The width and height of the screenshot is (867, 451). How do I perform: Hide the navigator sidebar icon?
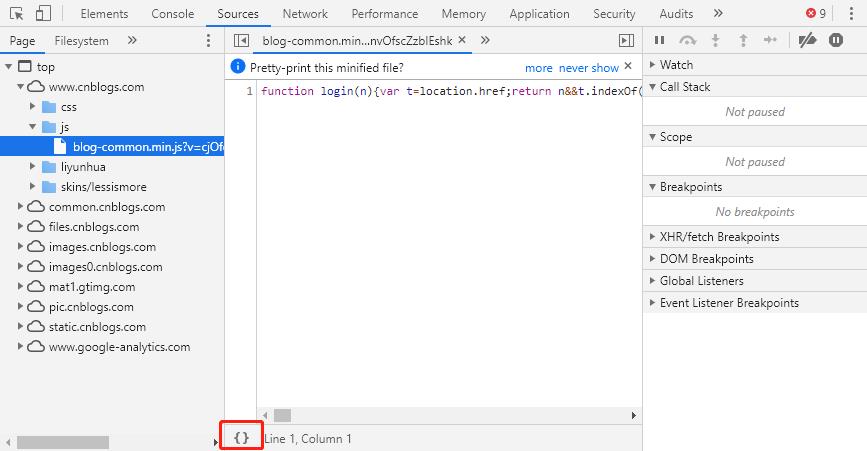pyautogui.click(x=241, y=40)
